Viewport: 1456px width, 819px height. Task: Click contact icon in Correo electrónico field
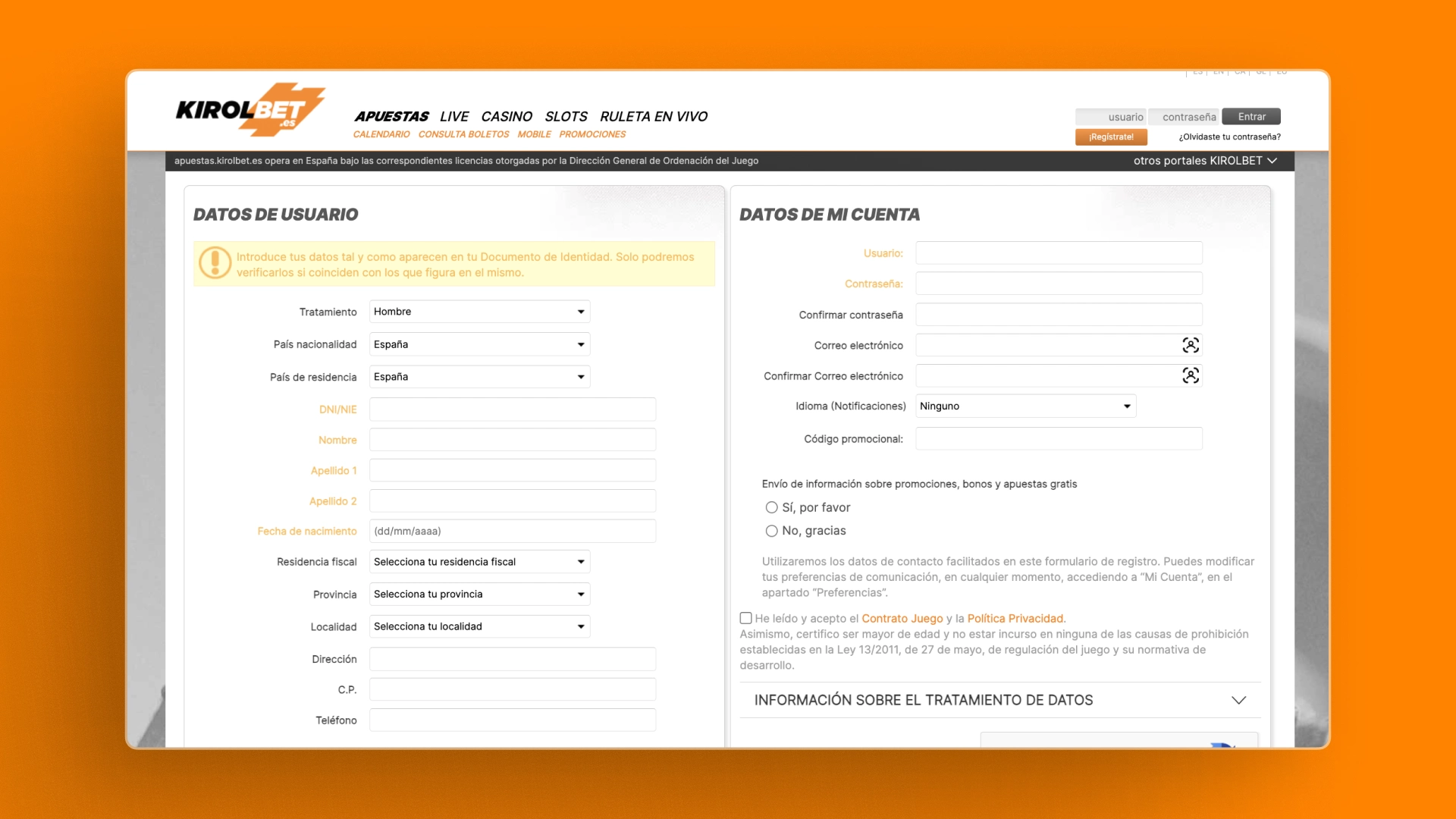(1191, 345)
